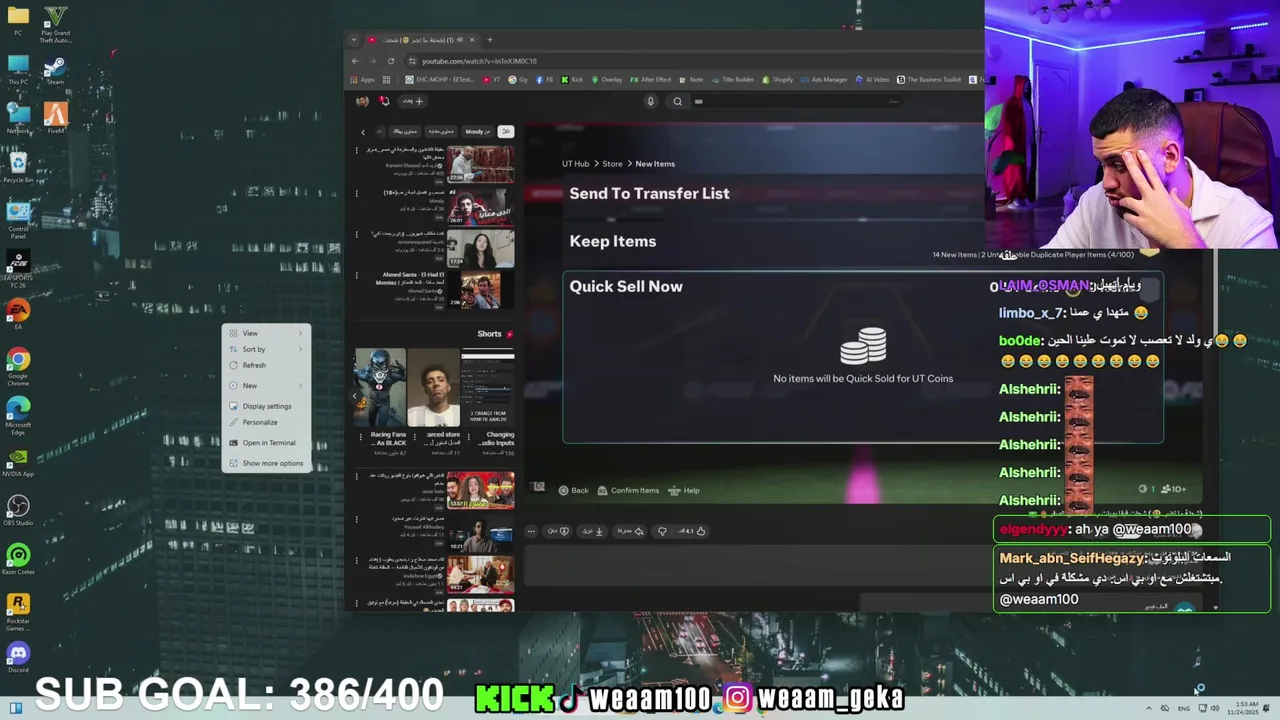
Task: Open Apps bookmark in Chrome bookmarks bar
Action: [x=363, y=80]
